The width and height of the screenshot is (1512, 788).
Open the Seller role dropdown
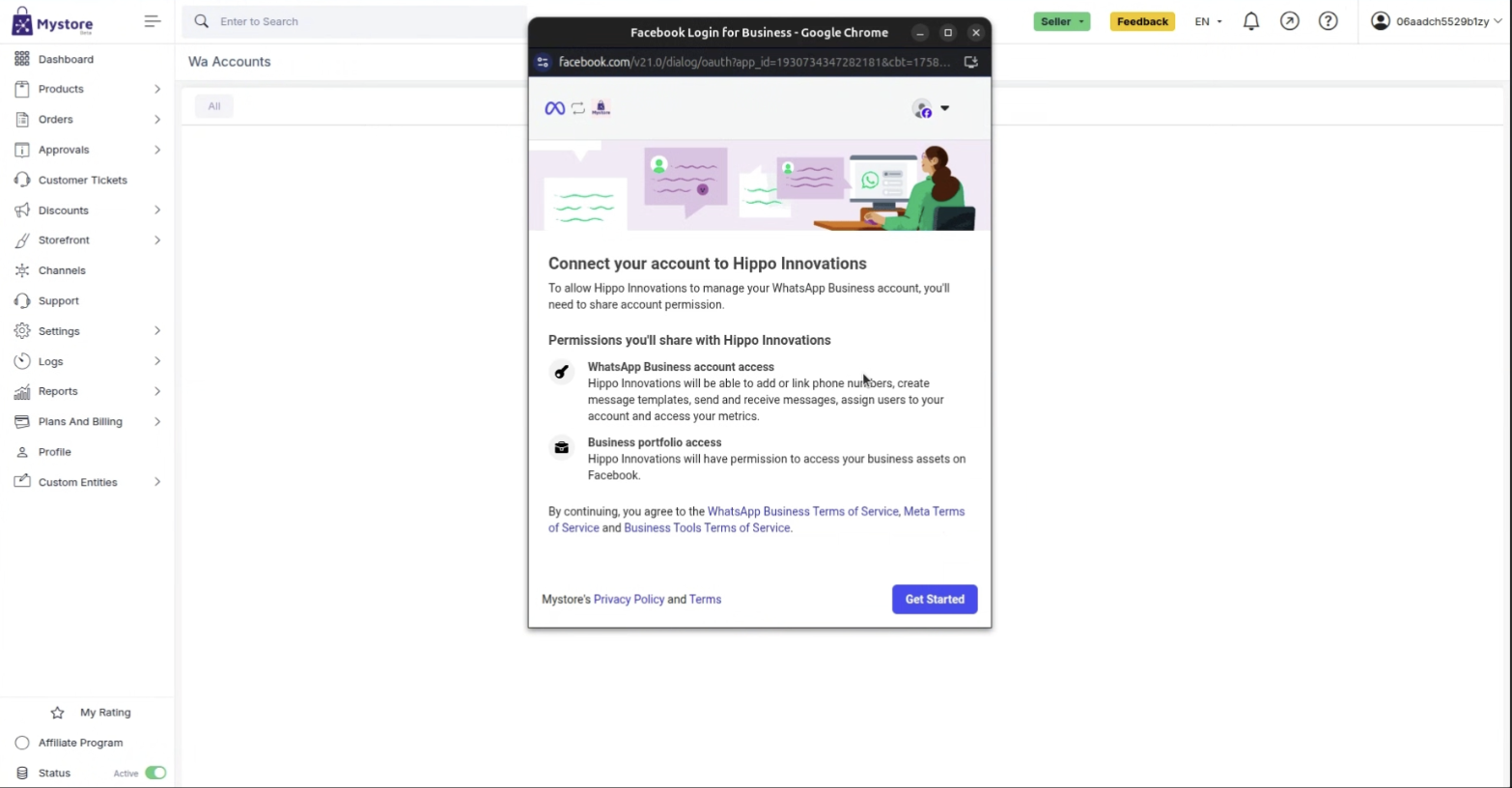1061,21
